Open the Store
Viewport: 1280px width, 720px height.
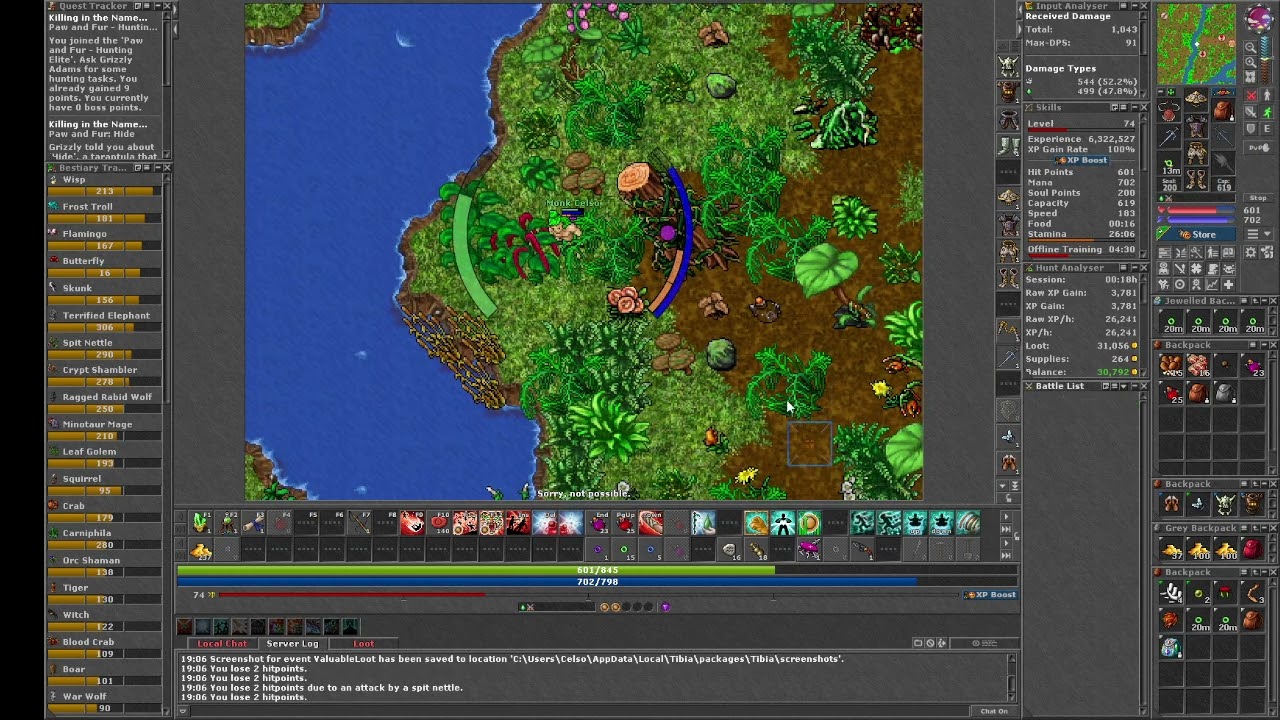pyautogui.click(x=1196, y=234)
